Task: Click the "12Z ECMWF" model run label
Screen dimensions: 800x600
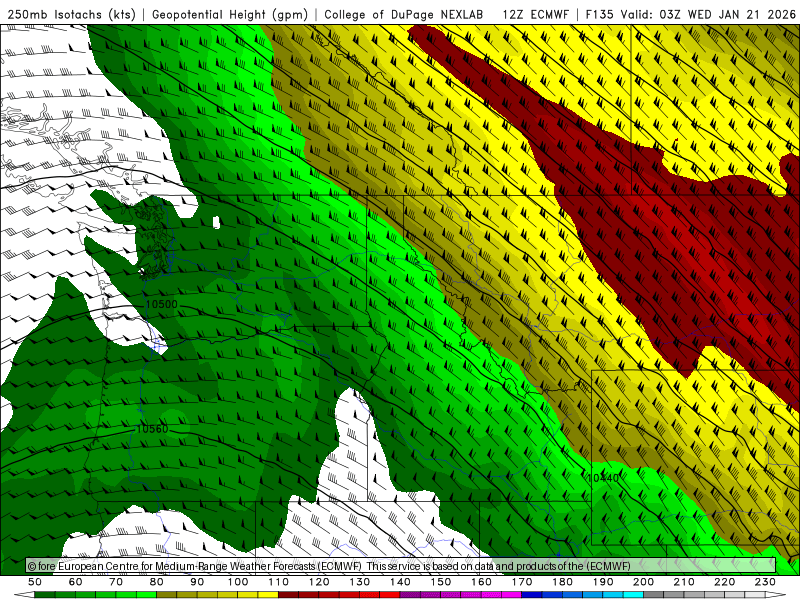Action: click(x=535, y=14)
